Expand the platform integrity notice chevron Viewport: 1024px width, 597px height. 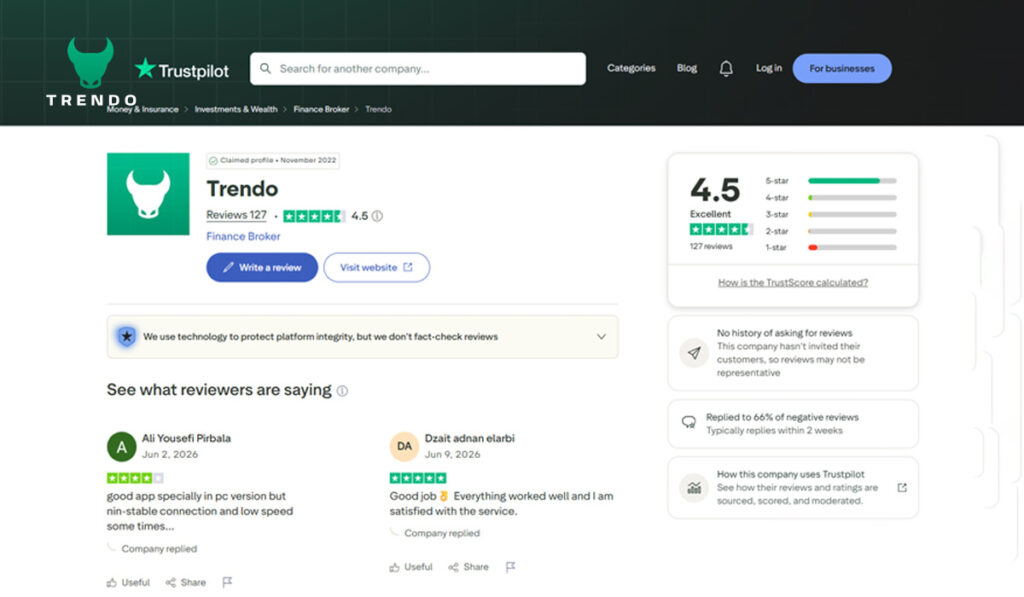coord(601,336)
